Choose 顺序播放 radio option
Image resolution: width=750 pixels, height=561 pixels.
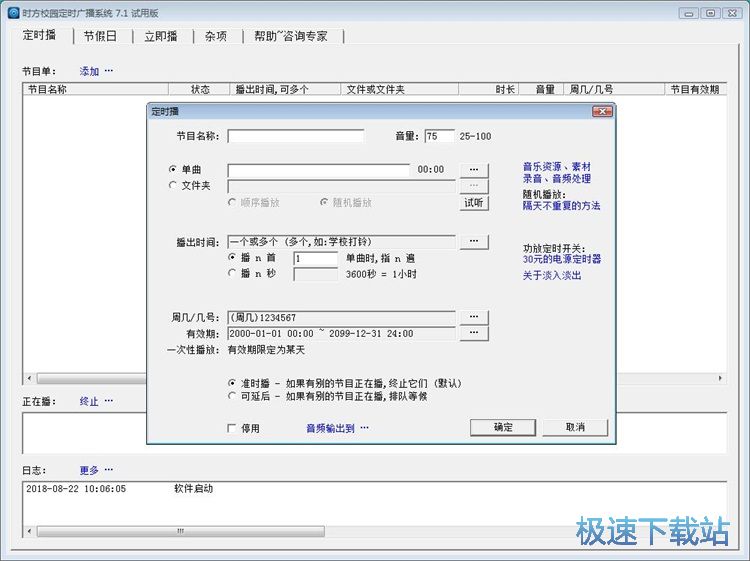[232, 202]
